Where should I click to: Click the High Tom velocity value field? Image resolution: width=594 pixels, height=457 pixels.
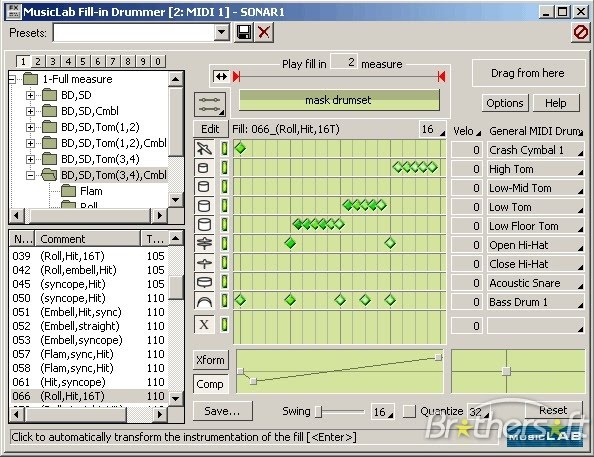pos(467,169)
